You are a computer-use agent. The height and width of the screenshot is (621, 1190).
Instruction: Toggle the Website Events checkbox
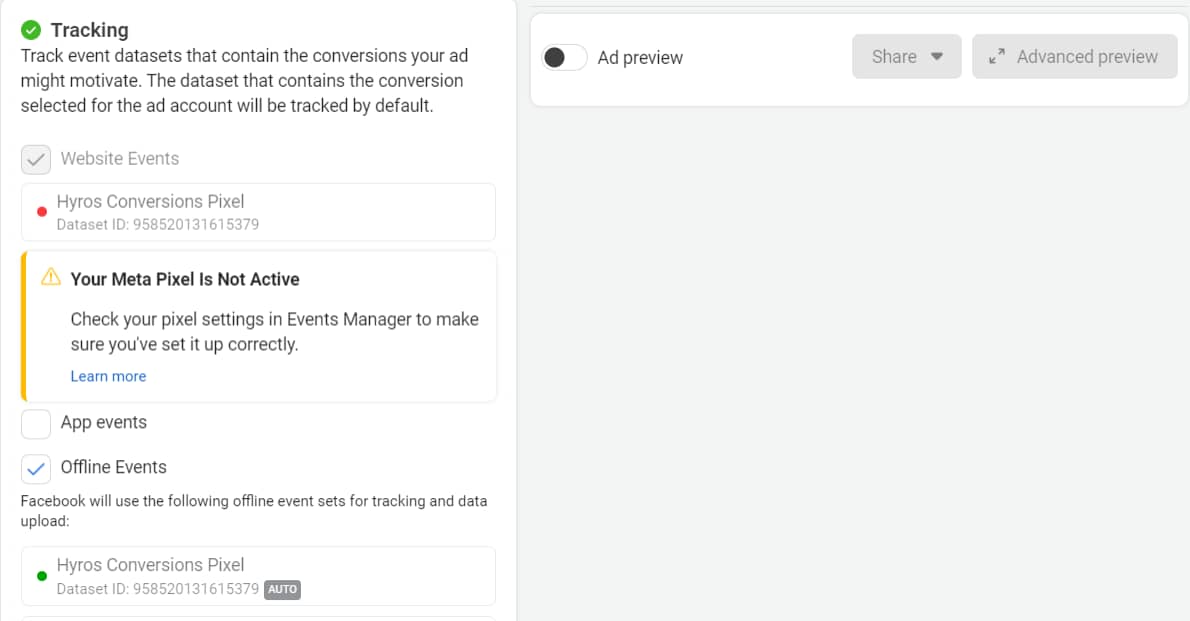tap(36, 159)
